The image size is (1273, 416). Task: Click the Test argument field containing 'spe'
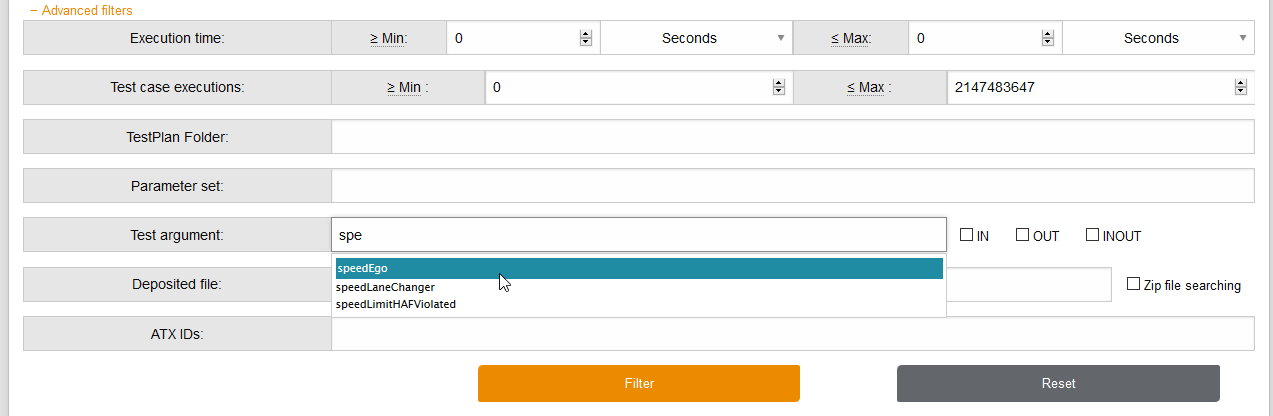[638, 235]
